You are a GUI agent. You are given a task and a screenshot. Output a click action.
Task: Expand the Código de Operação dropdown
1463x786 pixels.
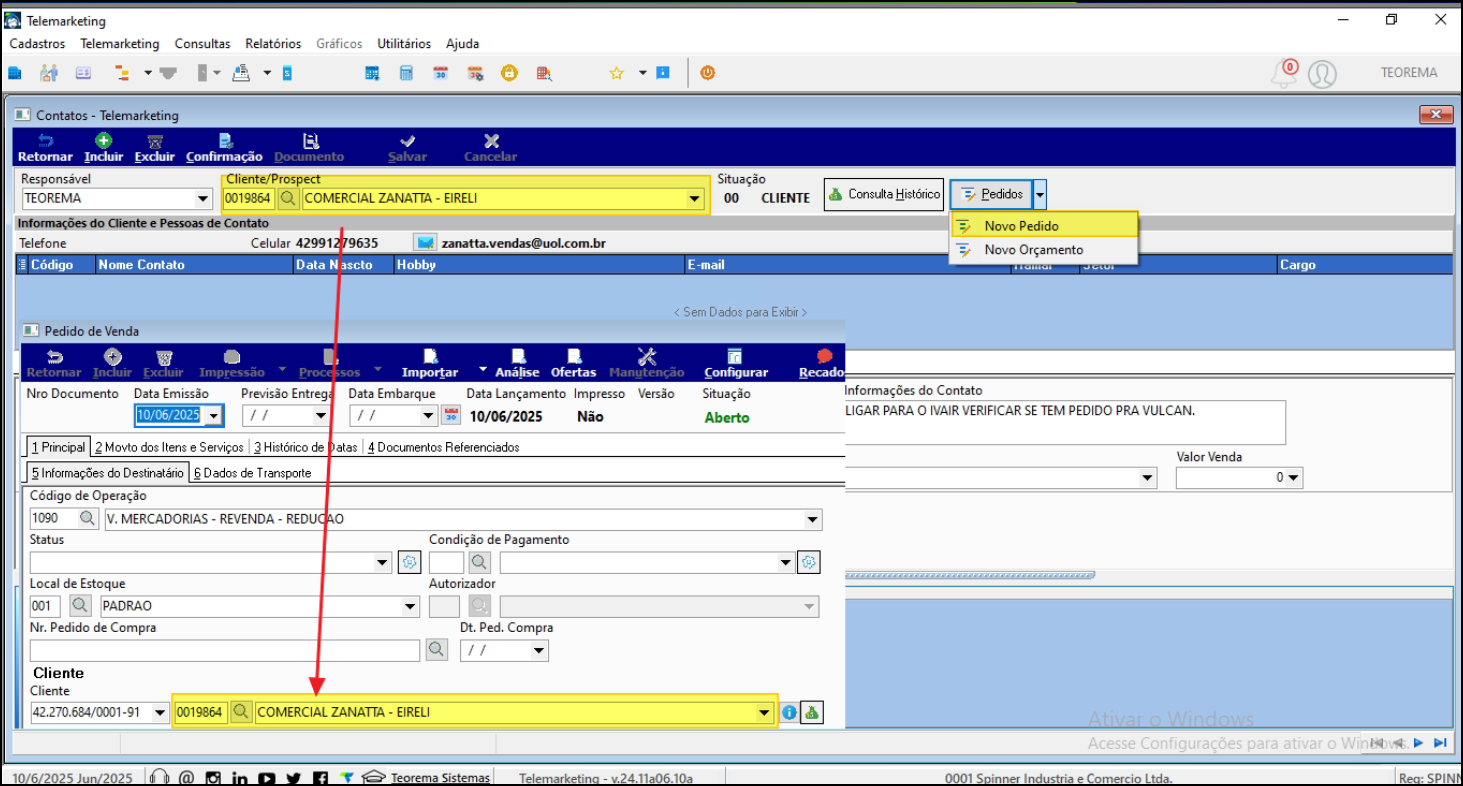pos(813,519)
